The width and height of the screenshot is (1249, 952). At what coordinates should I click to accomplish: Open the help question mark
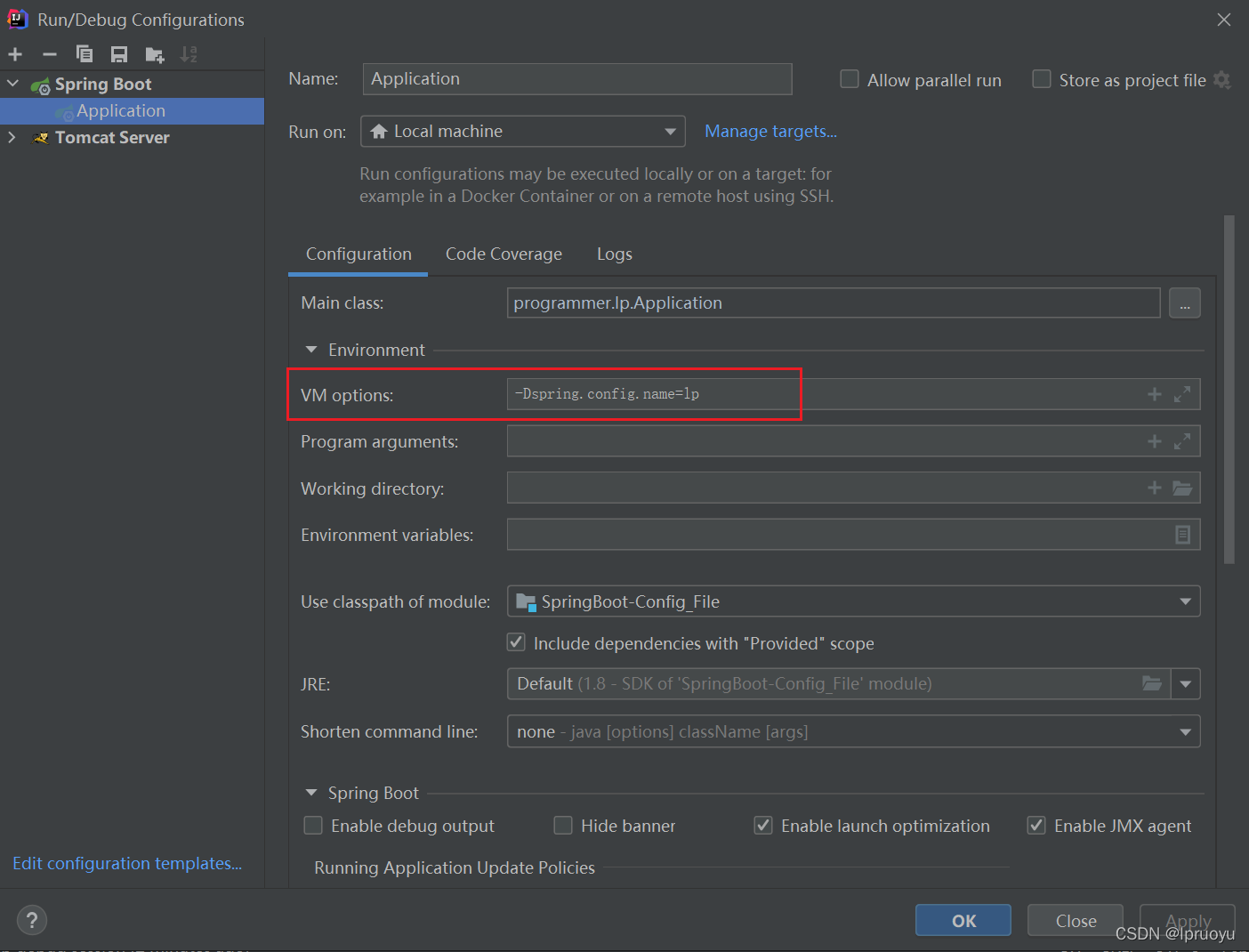click(32, 920)
